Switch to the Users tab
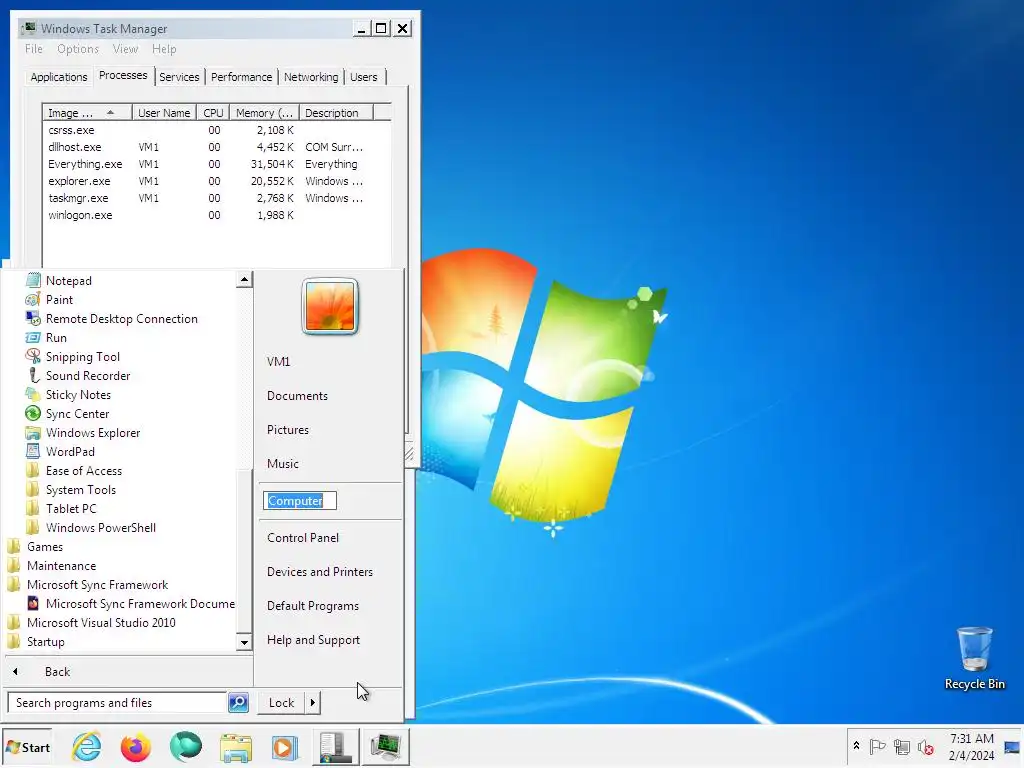The height and width of the screenshot is (768, 1024). 364,77
